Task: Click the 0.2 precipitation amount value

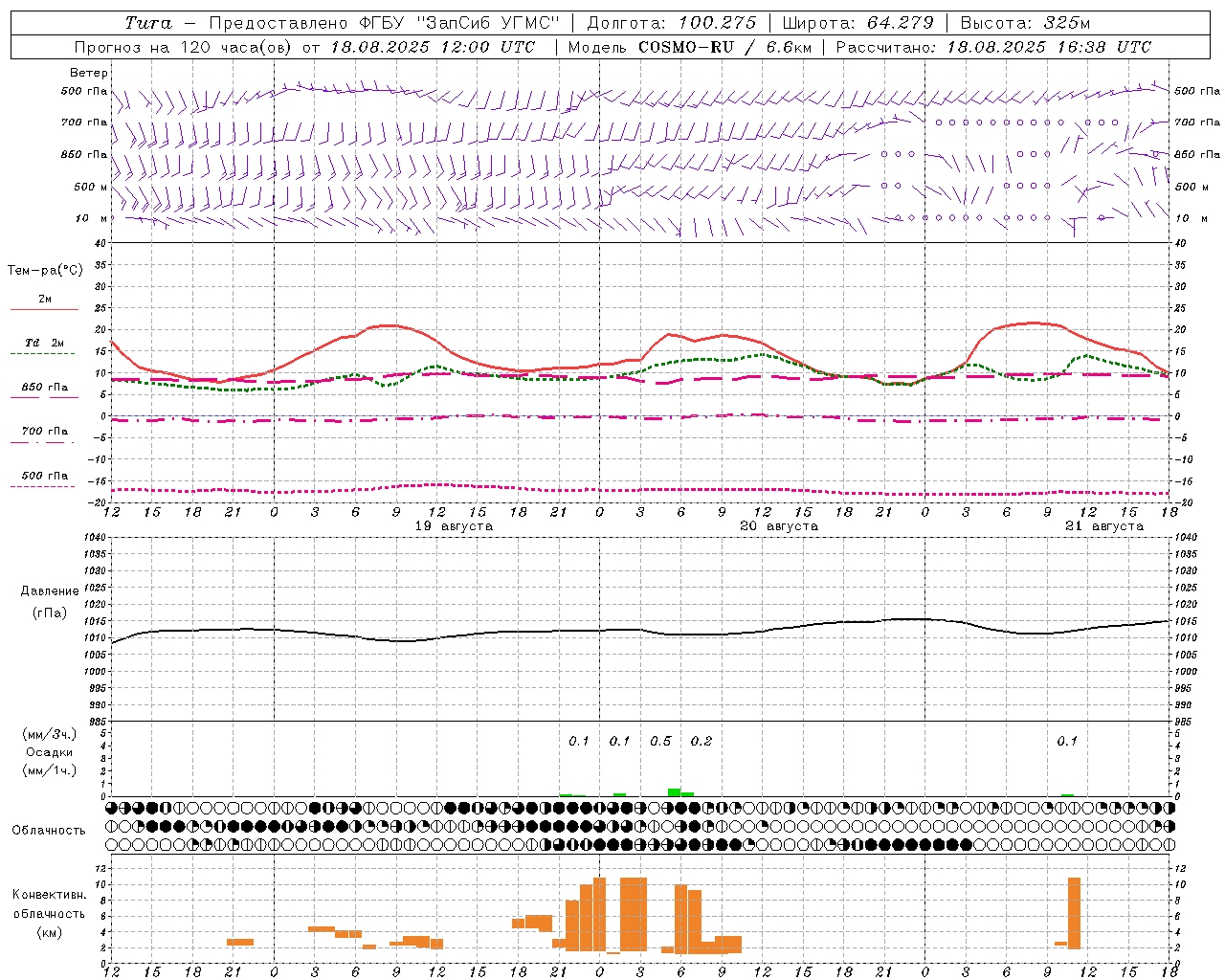Action: pyautogui.click(x=702, y=742)
